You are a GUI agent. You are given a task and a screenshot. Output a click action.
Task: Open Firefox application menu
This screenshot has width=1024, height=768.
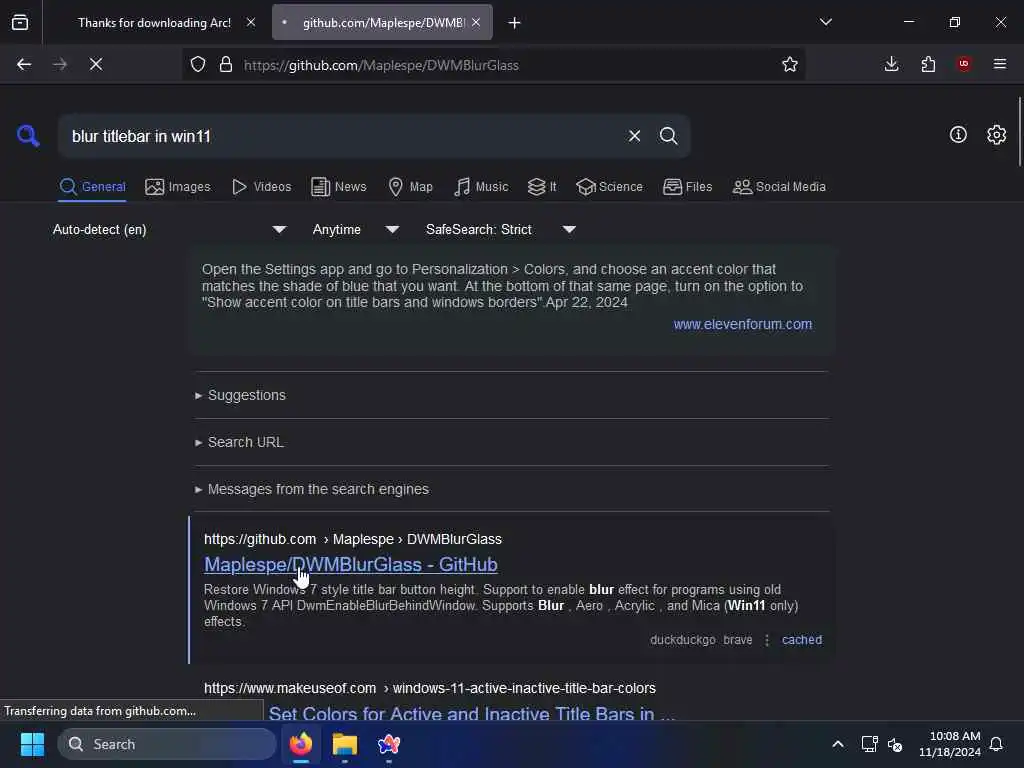1000,64
